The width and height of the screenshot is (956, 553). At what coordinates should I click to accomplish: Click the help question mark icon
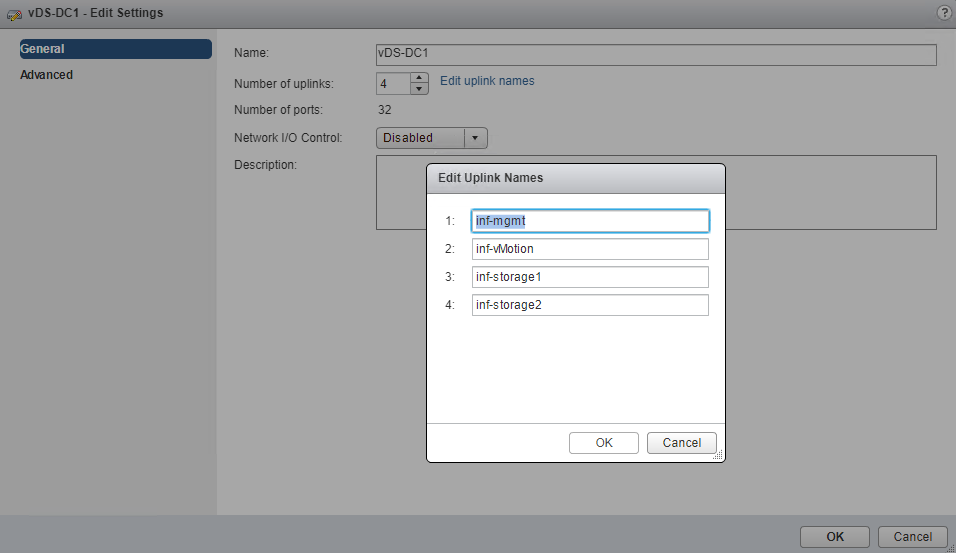(x=943, y=13)
